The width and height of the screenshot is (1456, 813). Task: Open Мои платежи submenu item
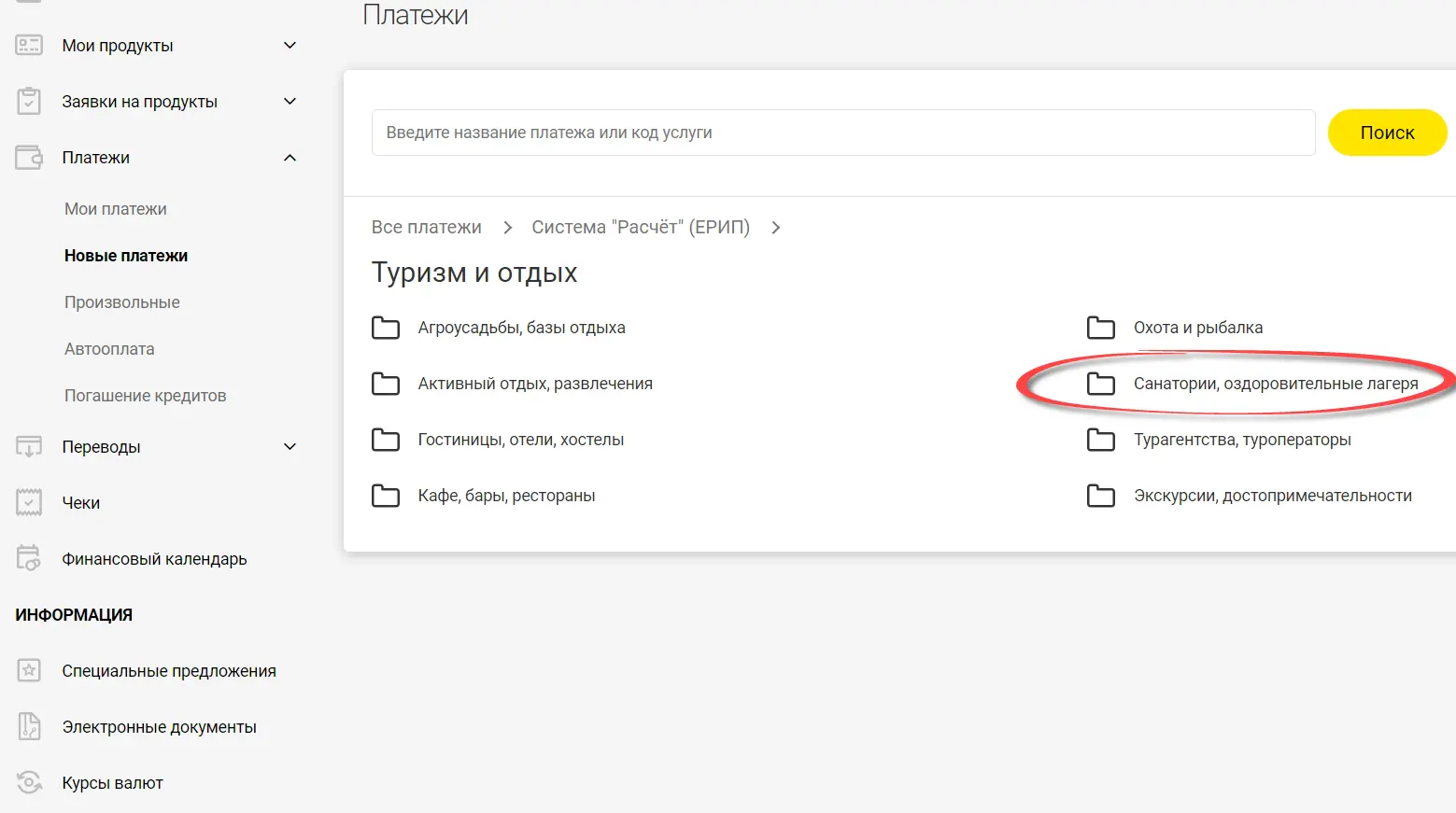116,209
